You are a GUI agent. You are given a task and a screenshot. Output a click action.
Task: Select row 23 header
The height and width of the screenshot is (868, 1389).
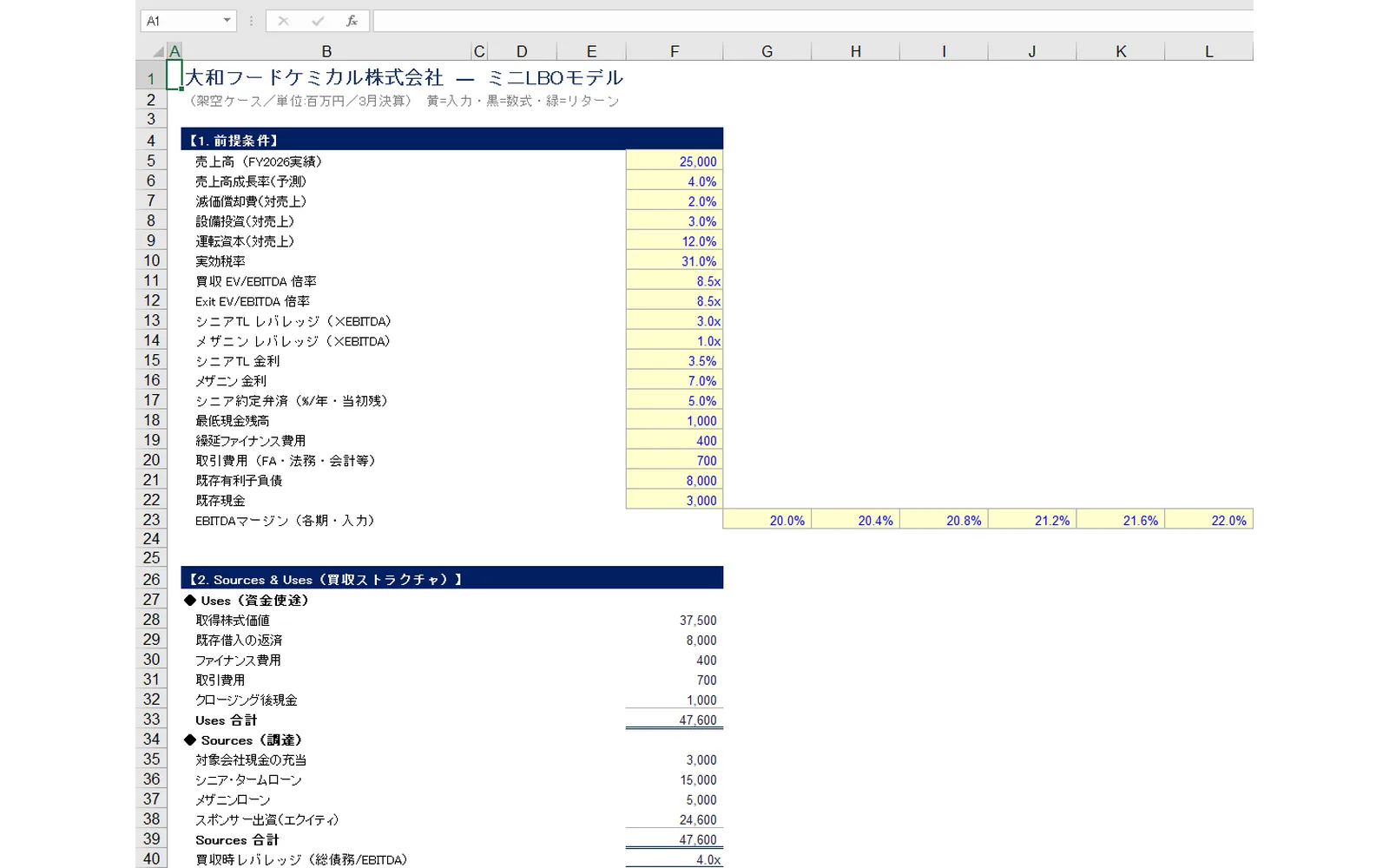[151, 519]
